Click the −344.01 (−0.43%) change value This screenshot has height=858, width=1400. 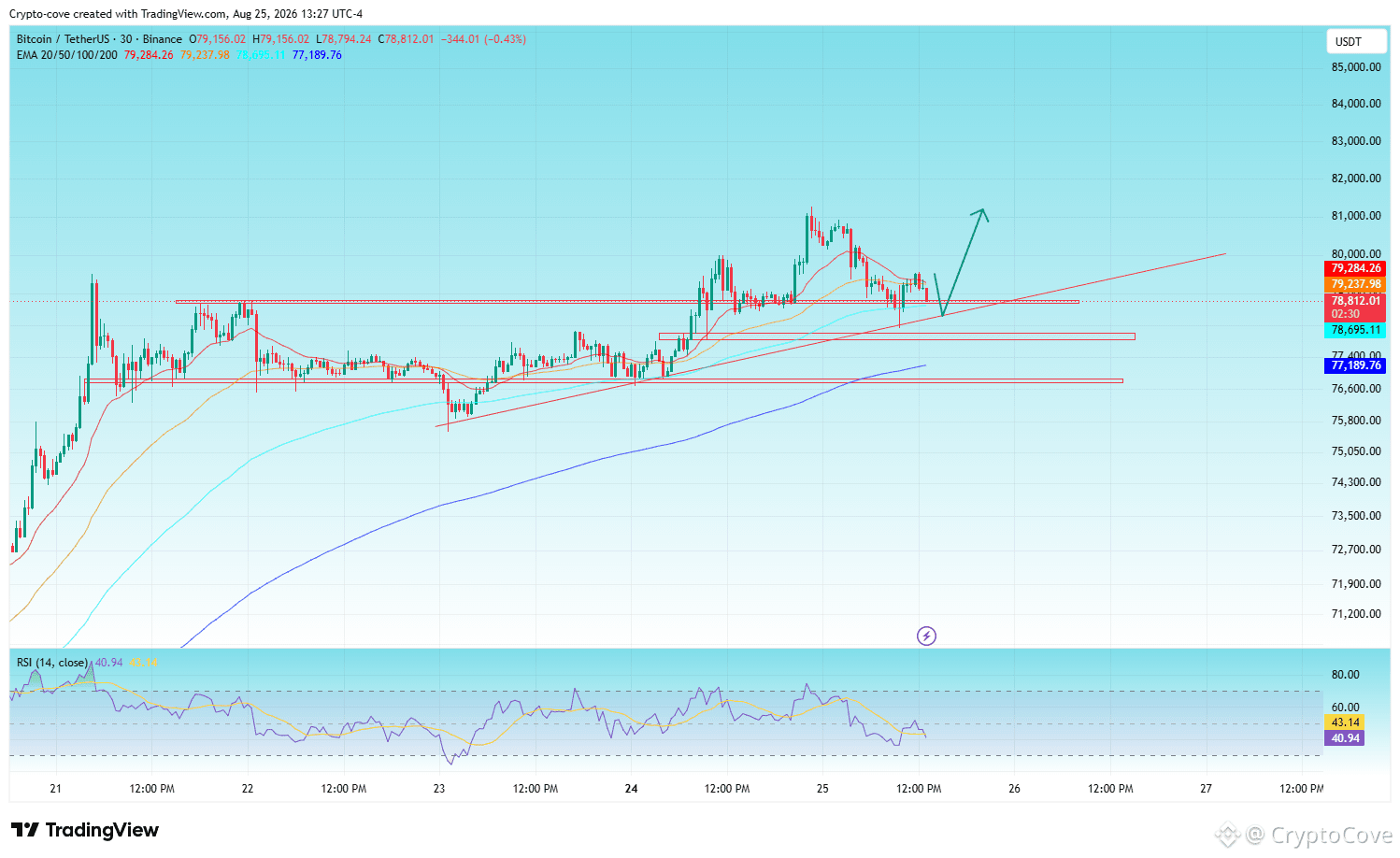tap(483, 39)
